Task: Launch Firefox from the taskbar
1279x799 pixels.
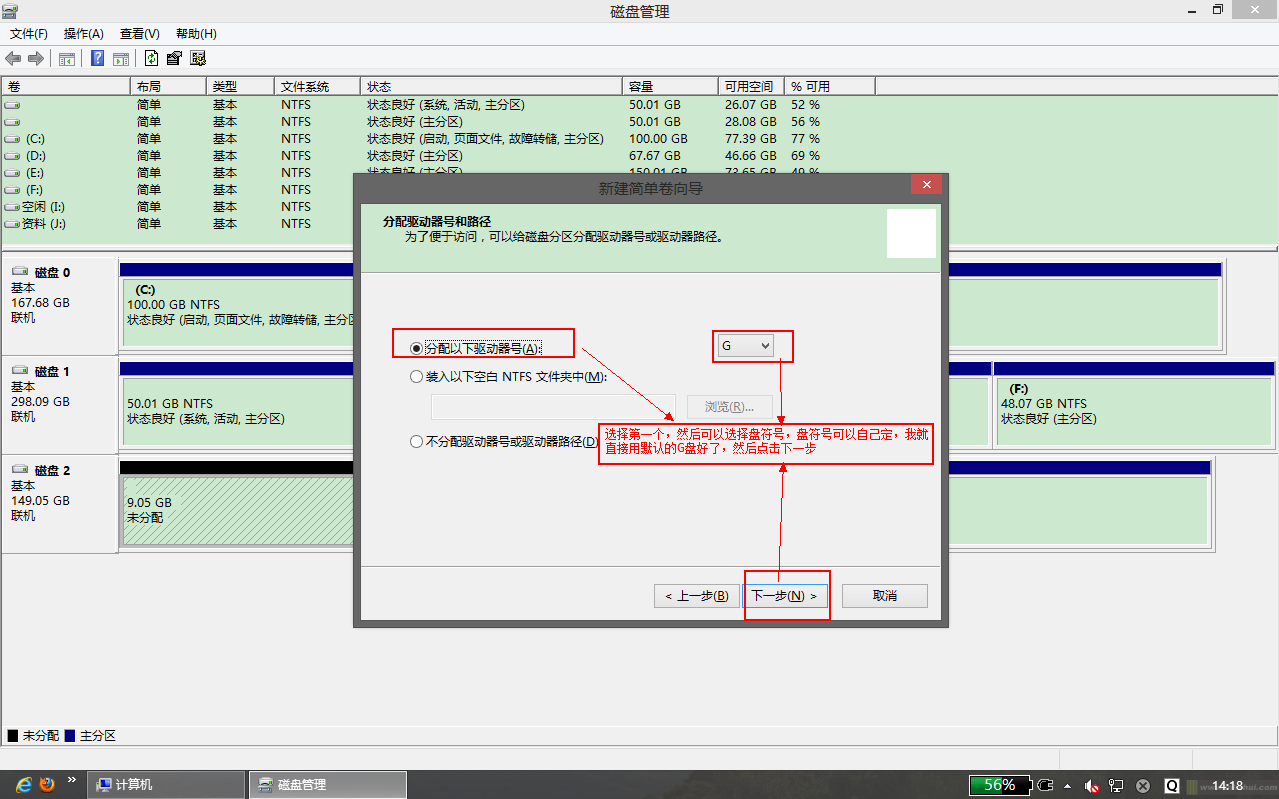Action: pos(47,784)
